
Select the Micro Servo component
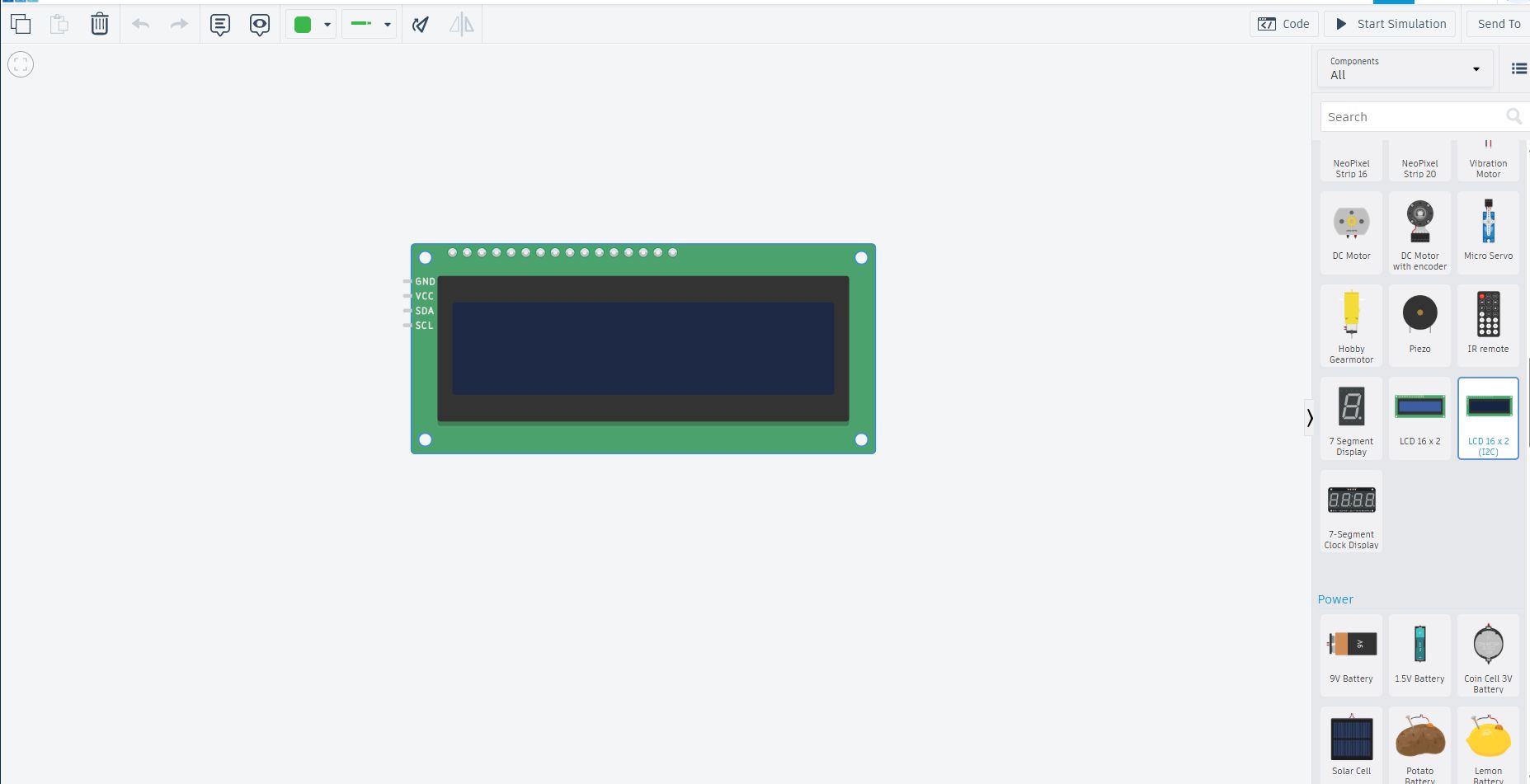1488,232
